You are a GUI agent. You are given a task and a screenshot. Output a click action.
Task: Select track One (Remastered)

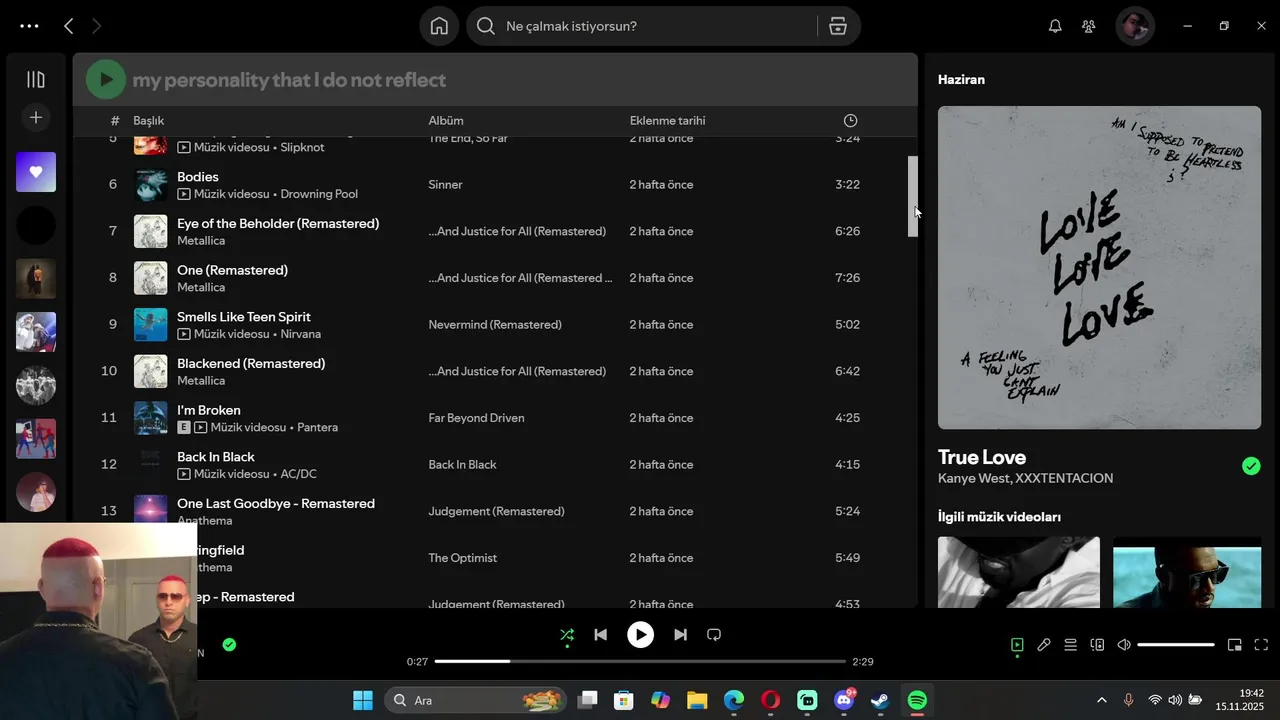pyautogui.click(x=232, y=270)
